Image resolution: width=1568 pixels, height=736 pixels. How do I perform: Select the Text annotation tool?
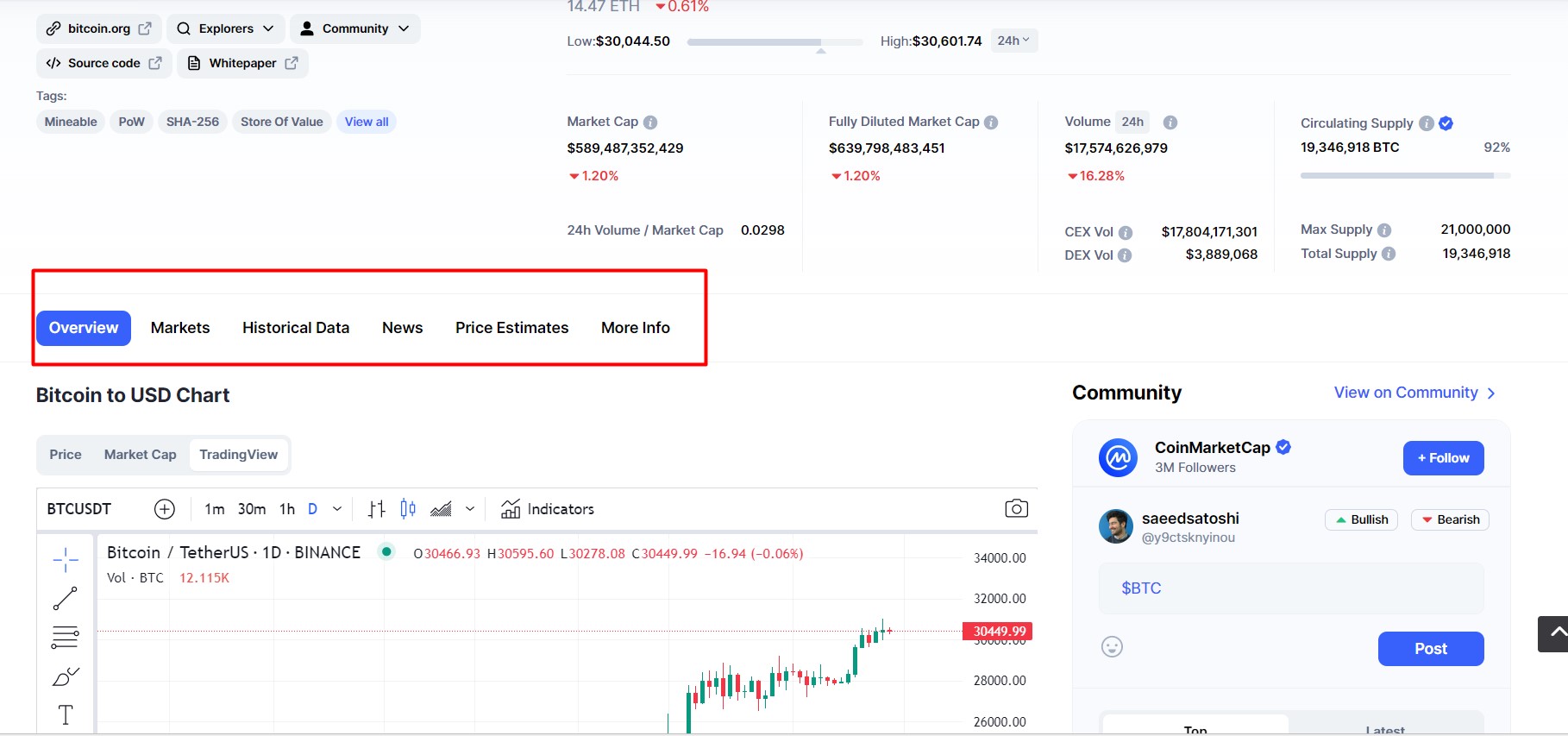click(x=66, y=714)
